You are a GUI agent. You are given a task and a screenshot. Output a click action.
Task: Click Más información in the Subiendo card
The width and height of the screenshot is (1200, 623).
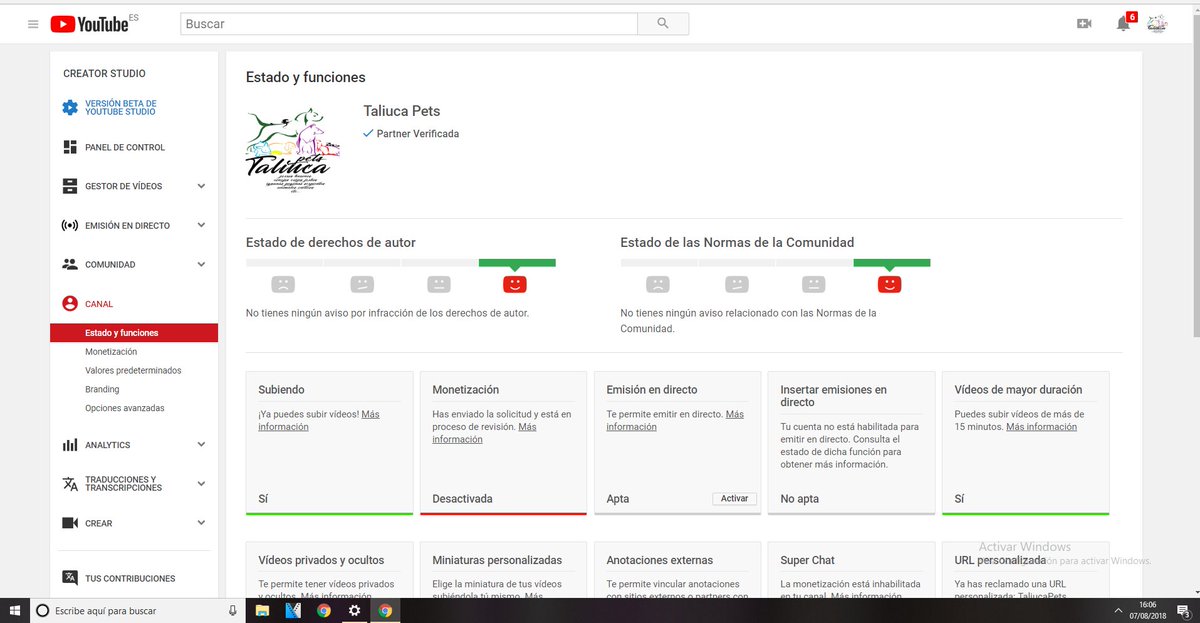[x=319, y=420]
